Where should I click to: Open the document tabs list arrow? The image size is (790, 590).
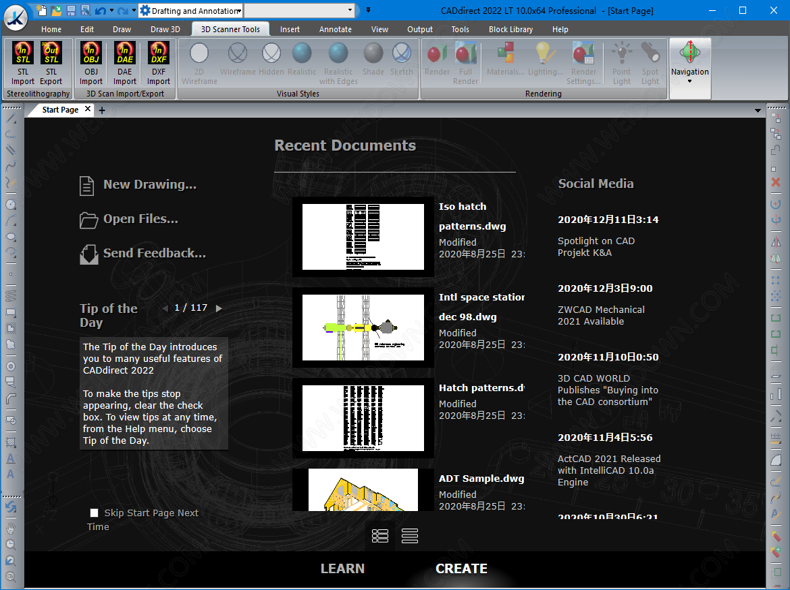pyautogui.click(x=757, y=110)
